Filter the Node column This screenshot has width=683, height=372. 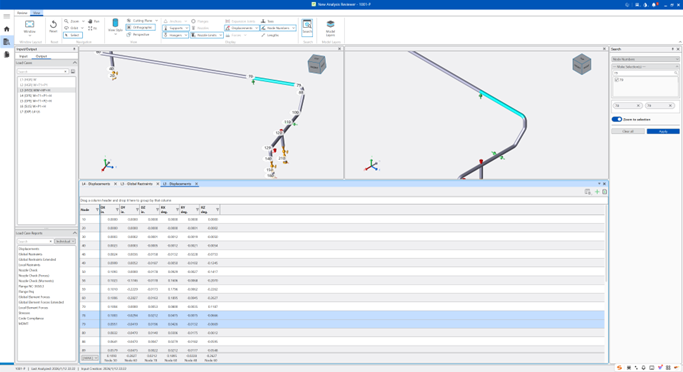coord(97,210)
